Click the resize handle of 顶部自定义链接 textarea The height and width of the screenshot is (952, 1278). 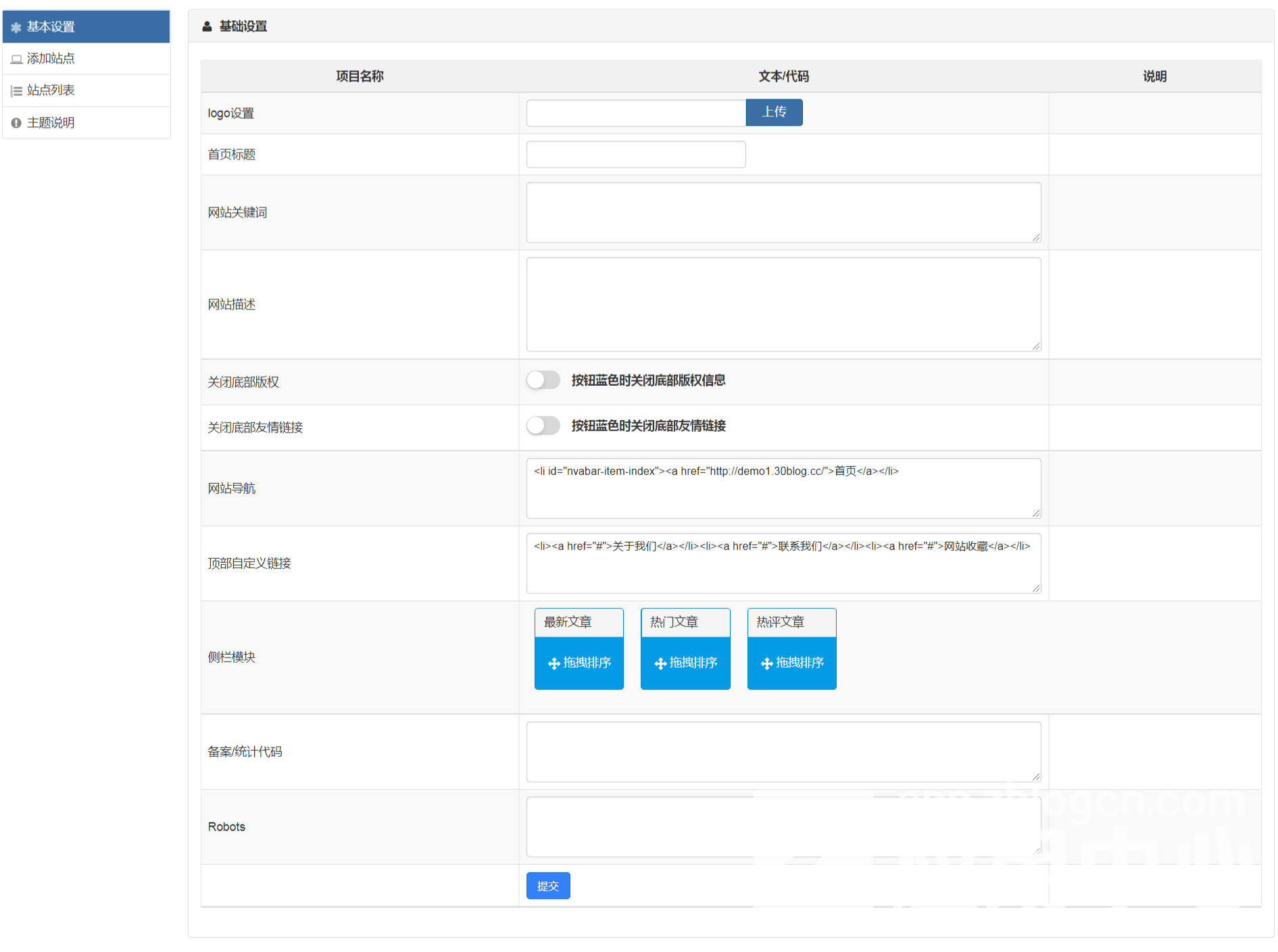1035,588
